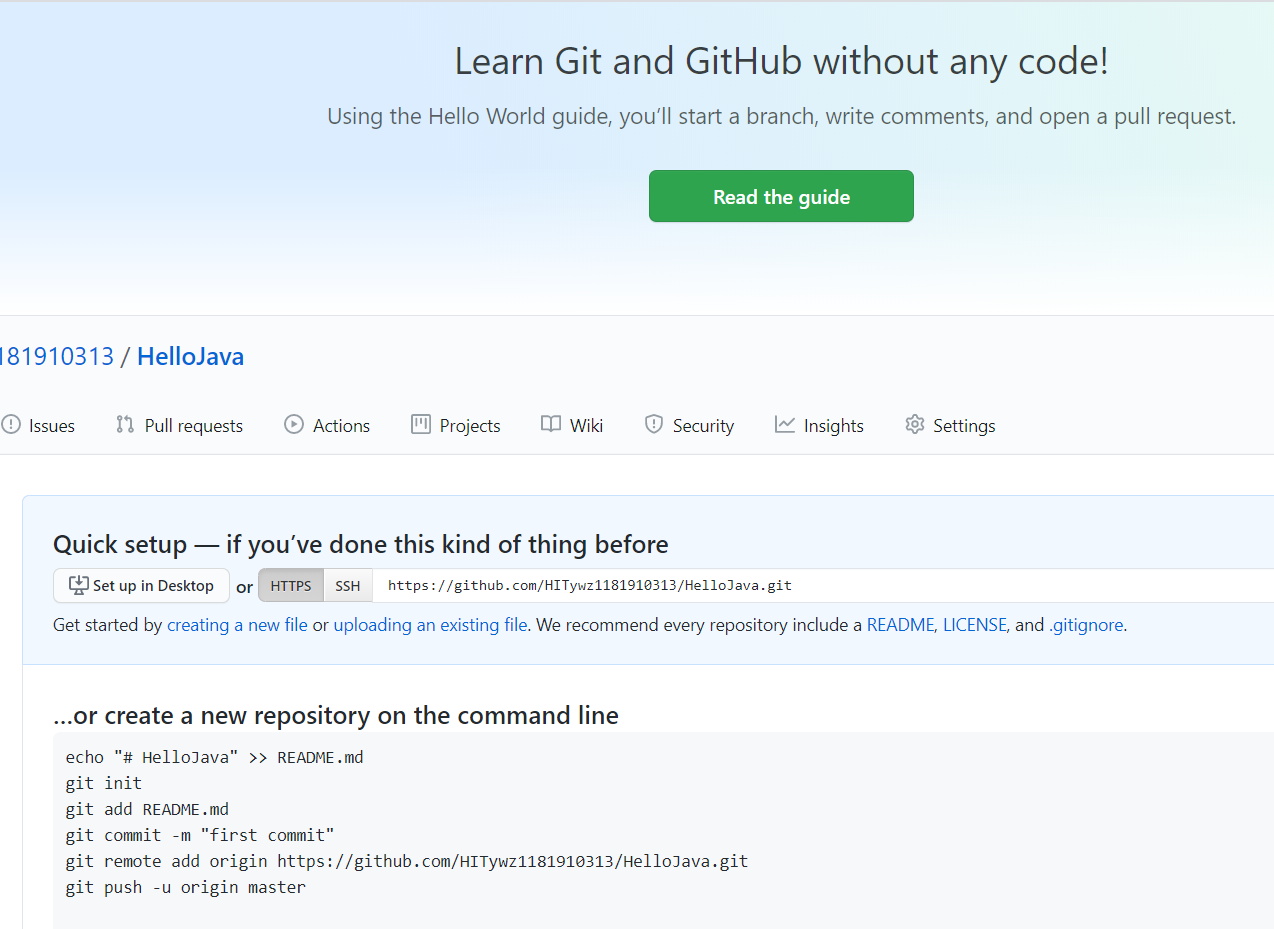The width and height of the screenshot is (1274, 929).
Task: Open the repository Settings tab
Action: [x=950, y=425]
